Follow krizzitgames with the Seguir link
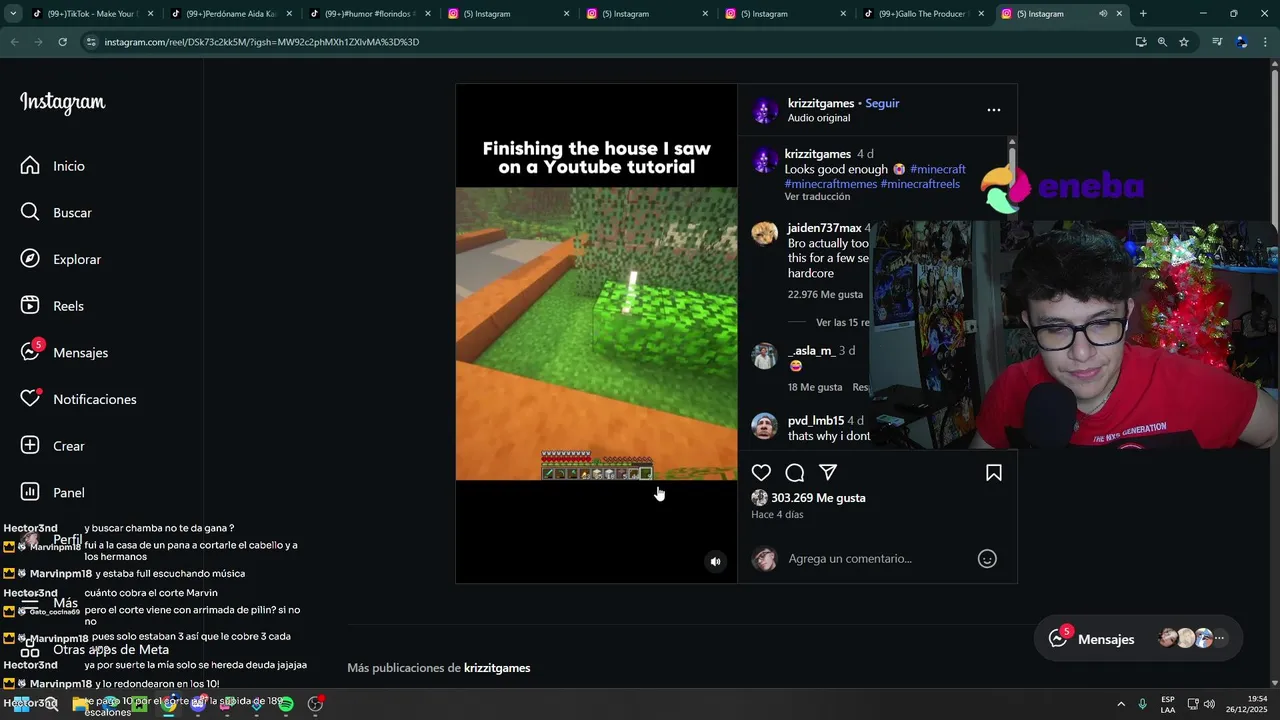This screenshot has height=720, width=1280. (x=882, y=103)
